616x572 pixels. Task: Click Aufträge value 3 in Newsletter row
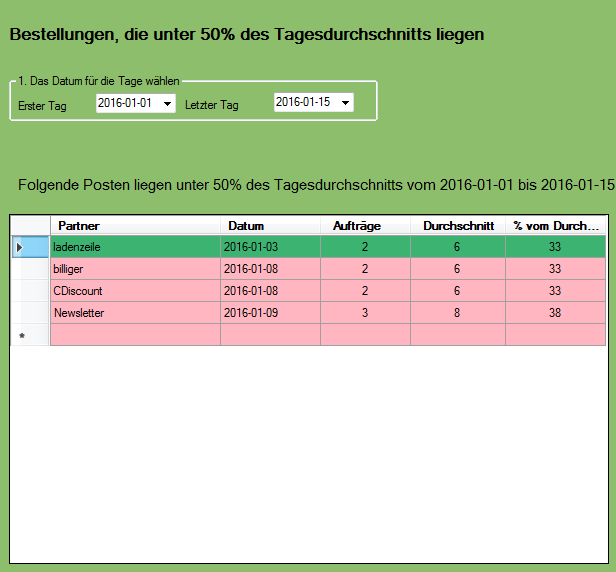point(365,313)
